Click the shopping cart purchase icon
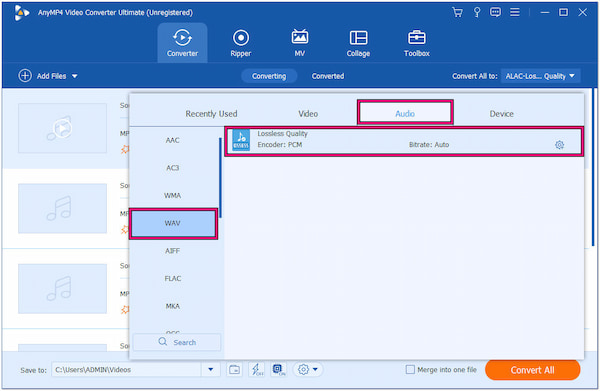The width and height of the screenshot is (600, 391). [x=457, y=12]
